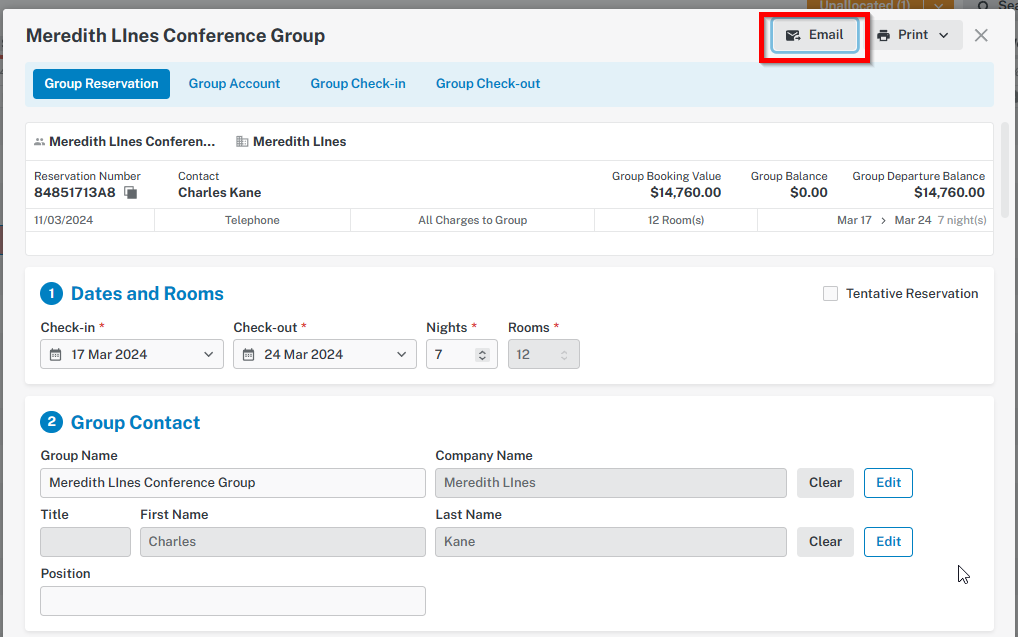Go to the Group Check-out tab
The image size is (1018, 637).
(488, 84)
